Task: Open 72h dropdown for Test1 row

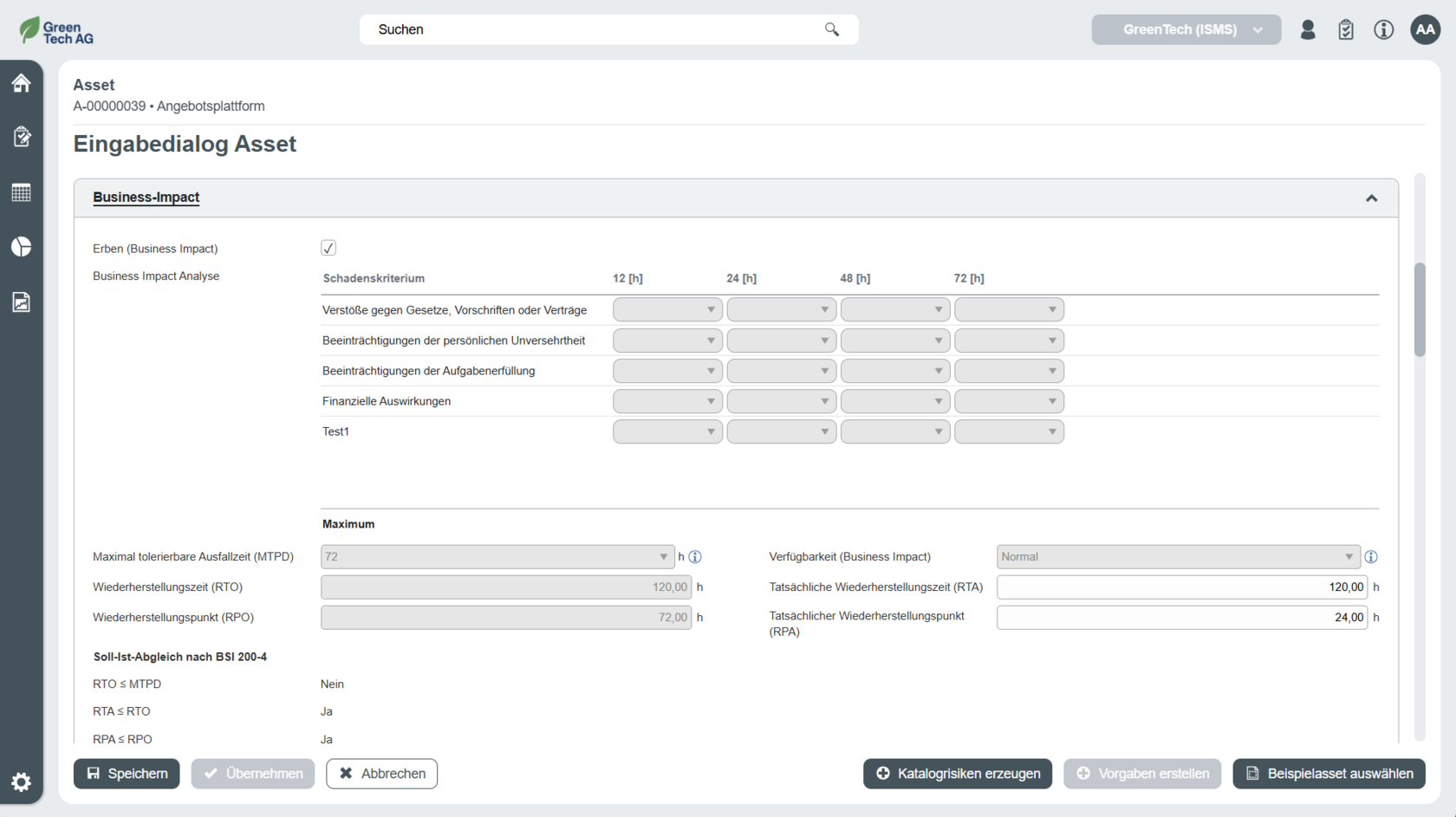Action: point(1009,431)
